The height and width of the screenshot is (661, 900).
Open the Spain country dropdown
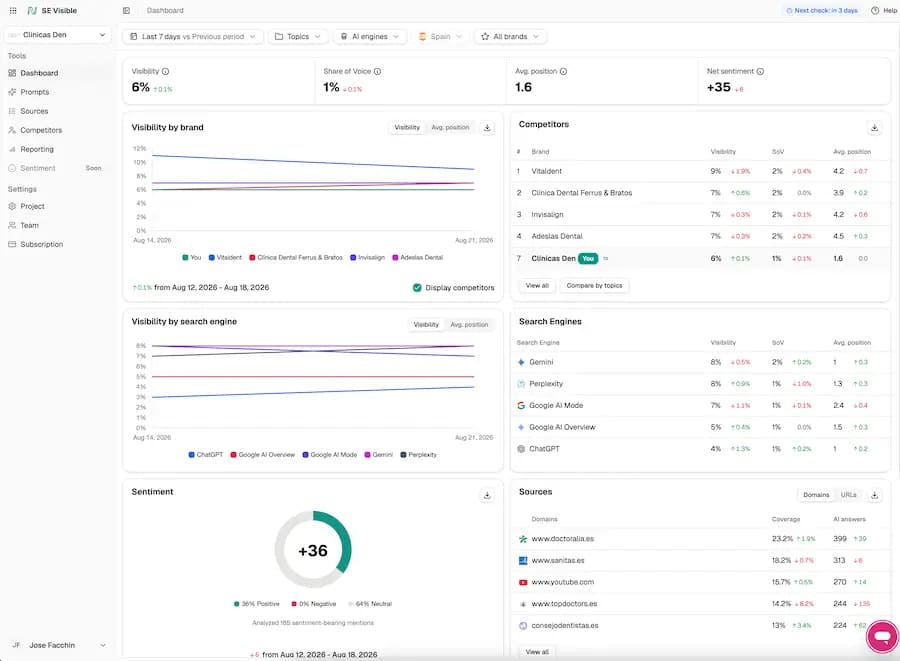coord(440,36)
